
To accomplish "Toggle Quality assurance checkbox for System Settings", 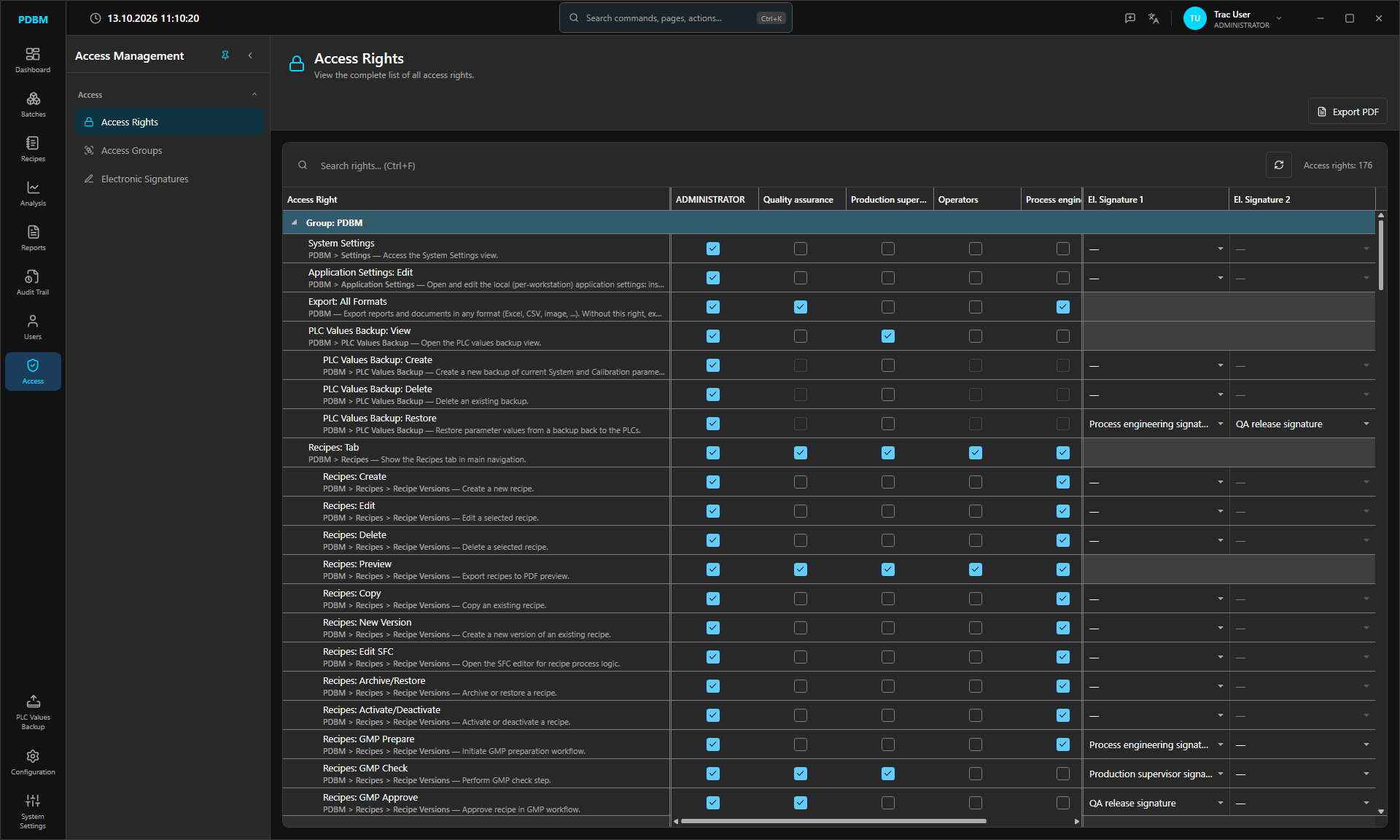I will pyautogui.click(x=801, y=249).
